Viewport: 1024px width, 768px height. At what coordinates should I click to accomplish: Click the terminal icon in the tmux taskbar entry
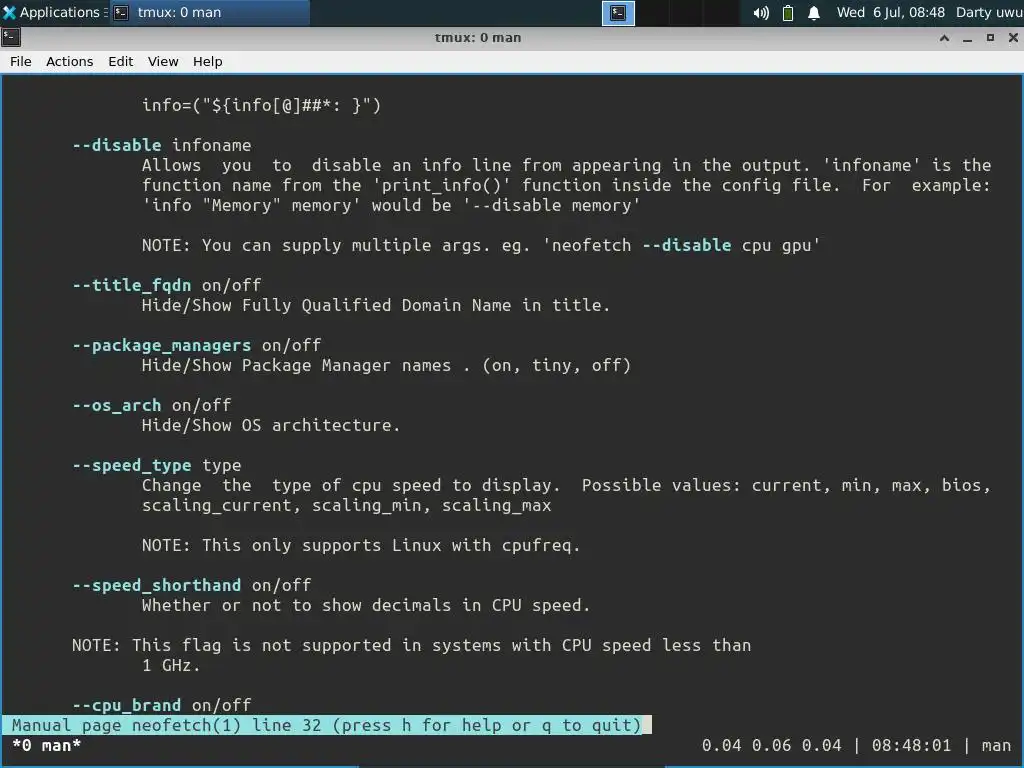click(121, 12)
